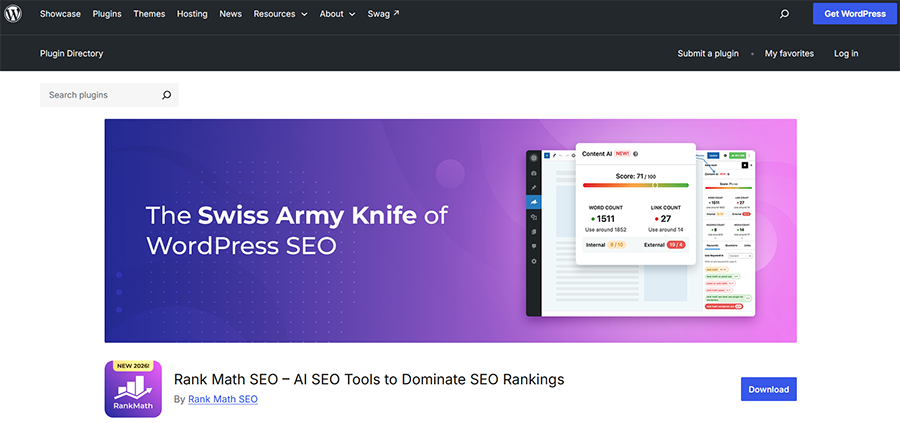Expand the About dropdown menu
Screen dimensions: 900x423
[x=338, y=14]
